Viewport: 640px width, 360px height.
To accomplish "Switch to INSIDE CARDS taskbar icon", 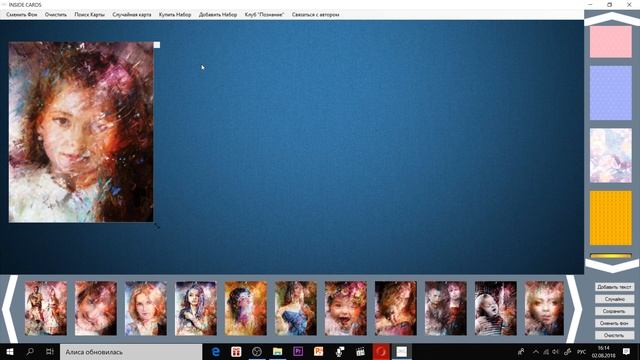I will 401,352.
